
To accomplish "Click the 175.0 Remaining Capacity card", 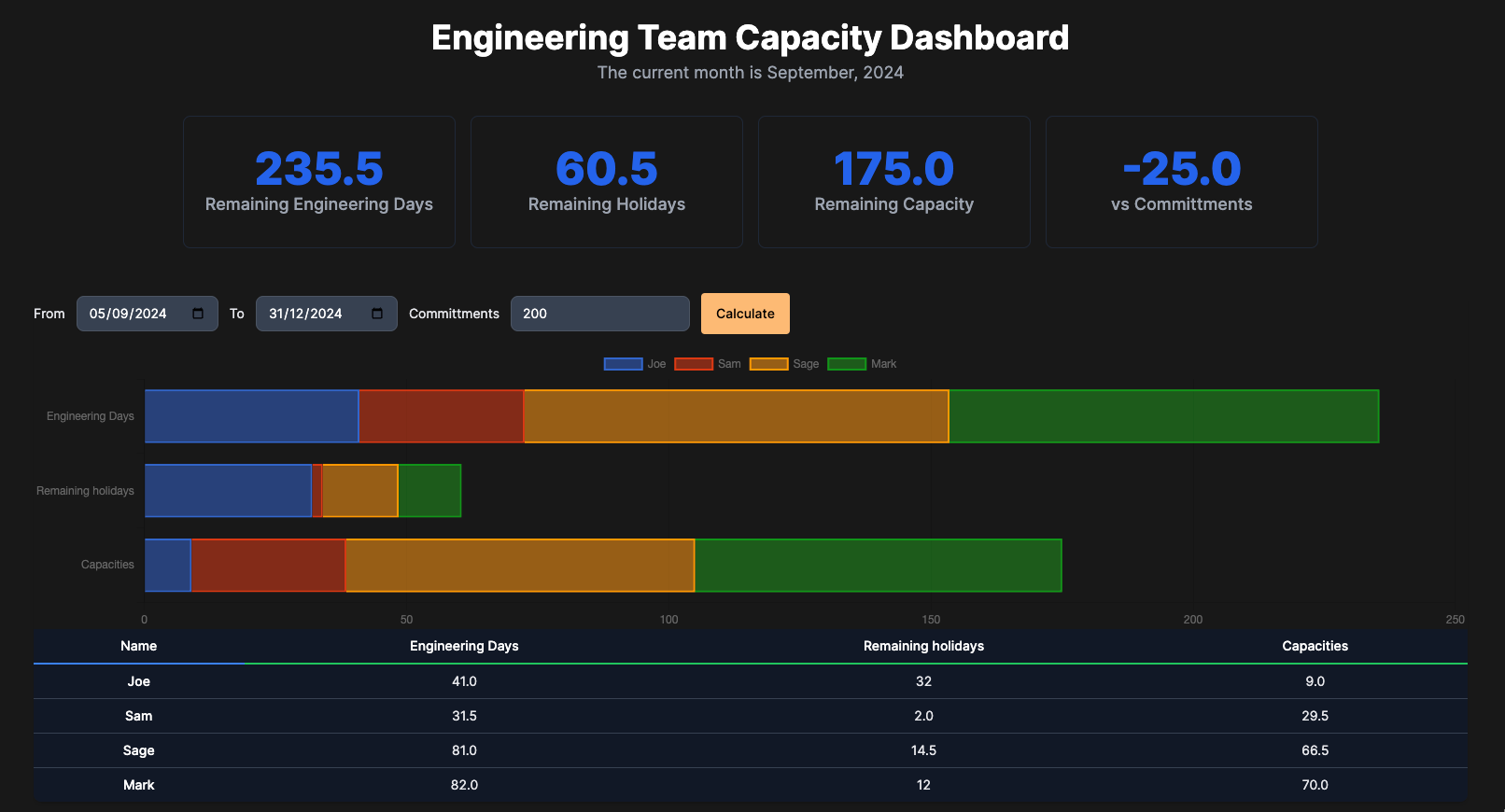I will (x=894, y=182).
